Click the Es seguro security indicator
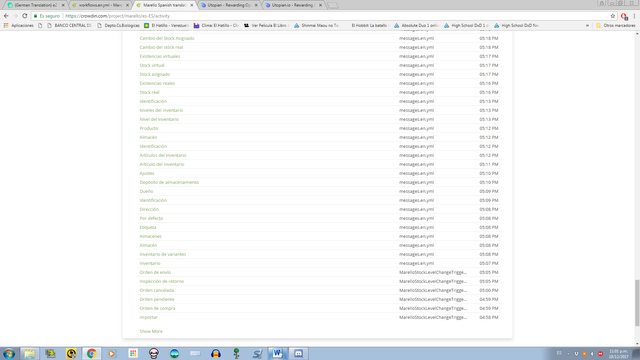640x360 pixels. click(x=47, y=16)
